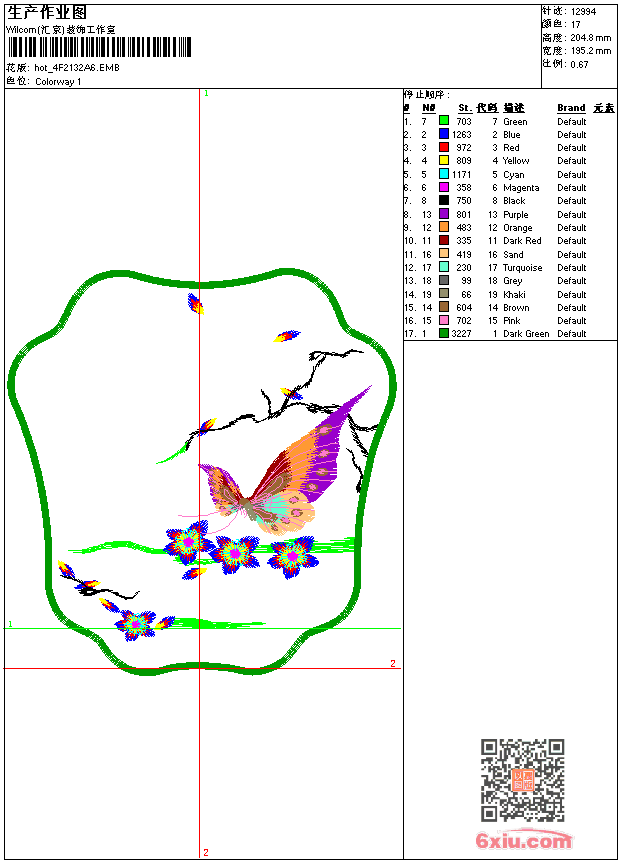Click the 'Dark Red' description text

522,241
